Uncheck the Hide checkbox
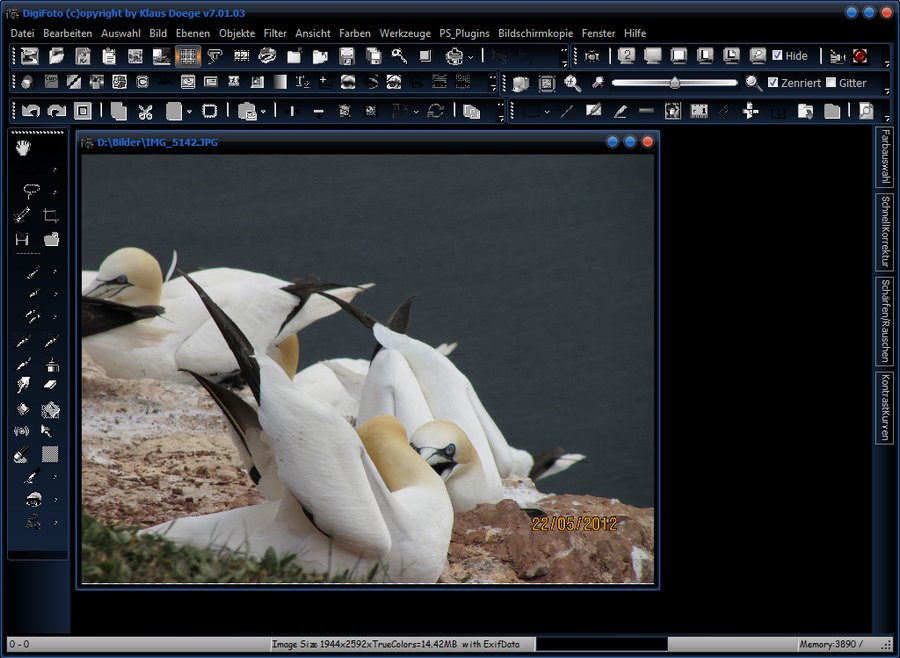Screen dimensions: 900x658 click(x=778, y=56)
